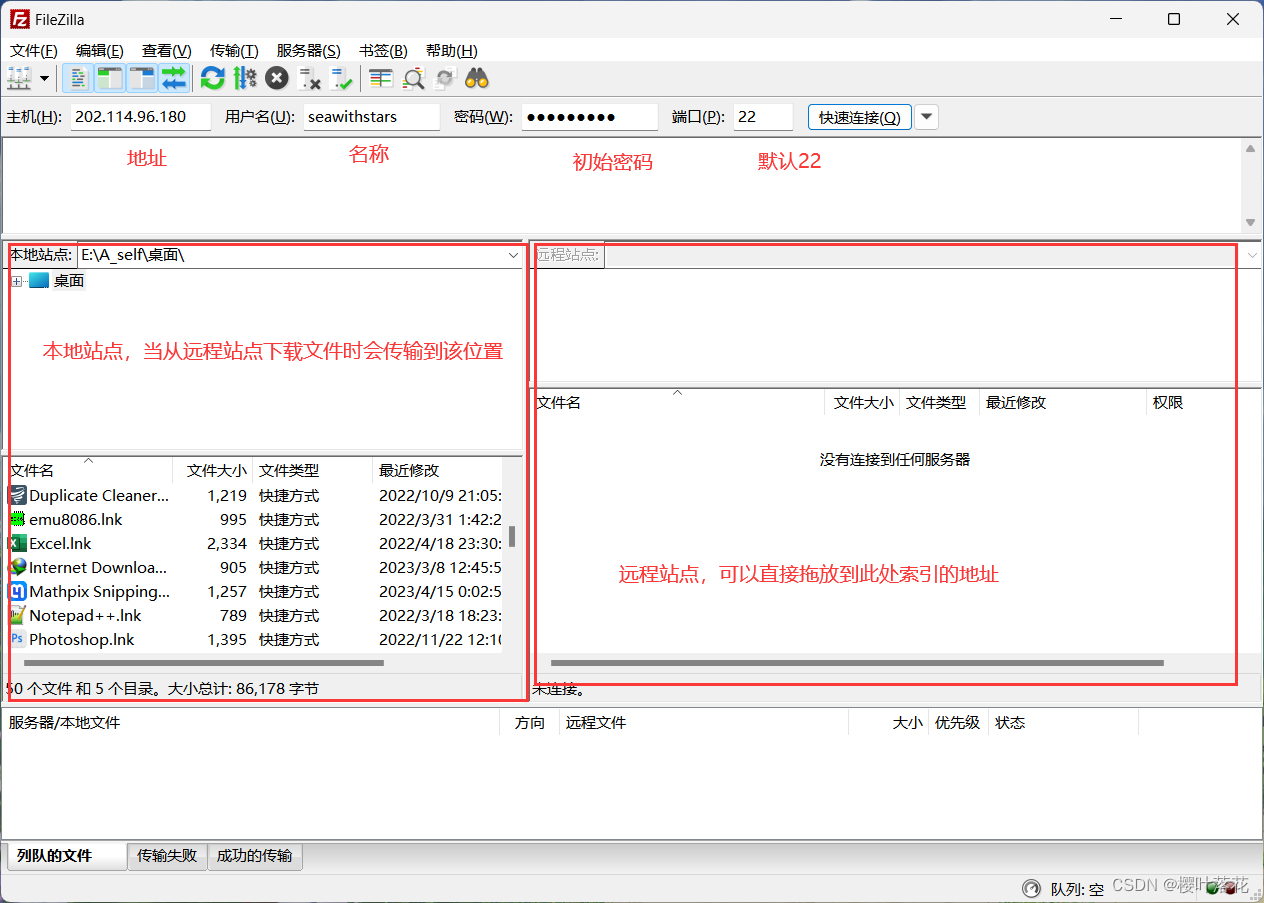This screenshot has width=1264, height=903.
Task: Select emu8086.lnk file
Action: coord(256,519)
